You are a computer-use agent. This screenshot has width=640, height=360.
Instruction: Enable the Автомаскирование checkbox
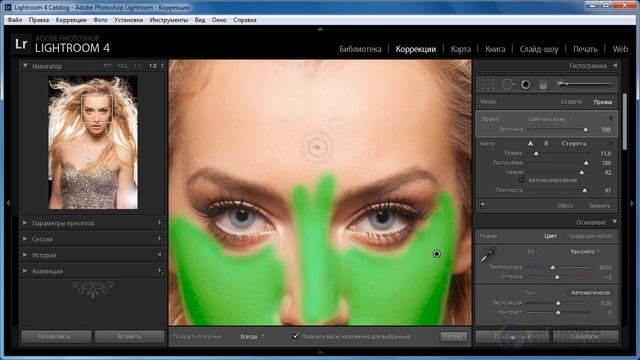pyautogui.click(x=521, y=180)
